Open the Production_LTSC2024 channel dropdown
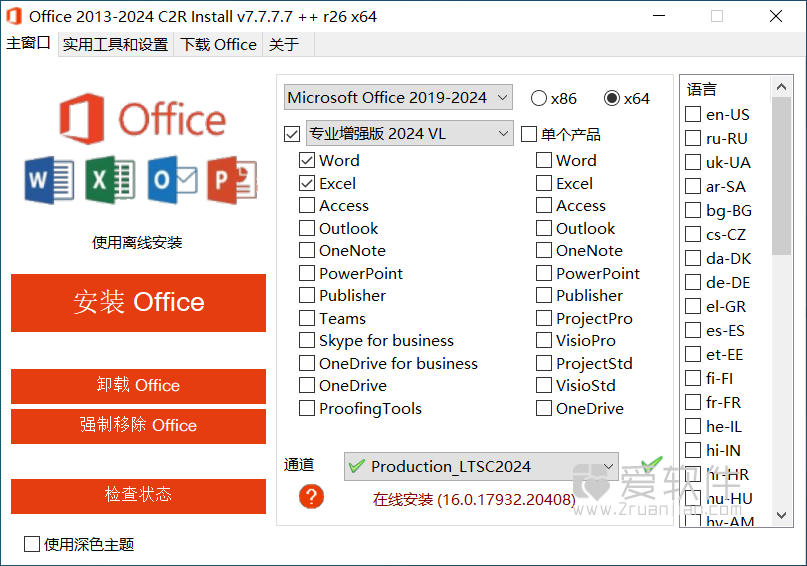 (481, 467)
